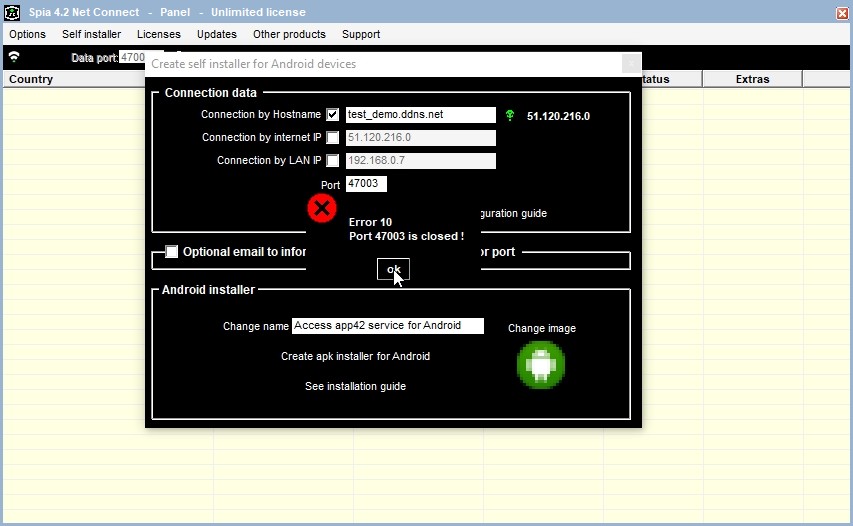Click the Extras column header
Image resolution: width=853 pixels, height=526 pixels.
(x=752, y=79)
